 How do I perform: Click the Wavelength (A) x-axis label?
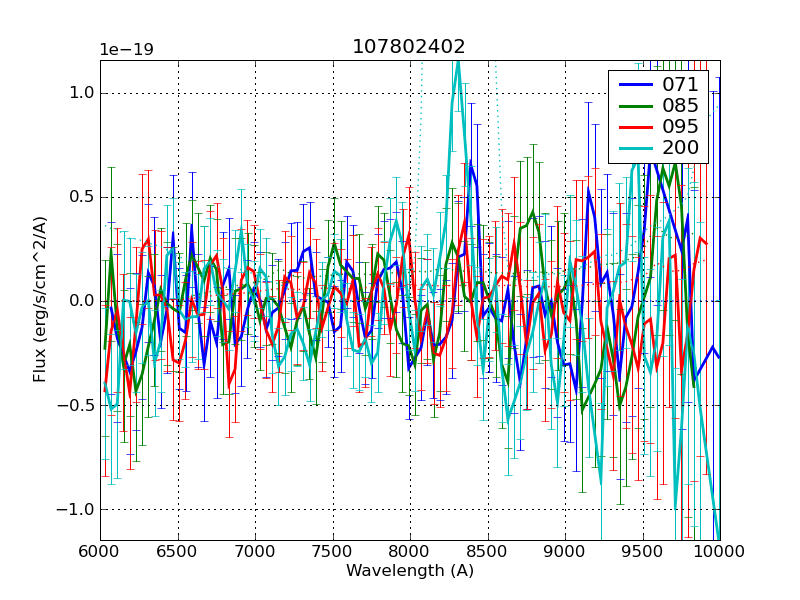[409, 571]
